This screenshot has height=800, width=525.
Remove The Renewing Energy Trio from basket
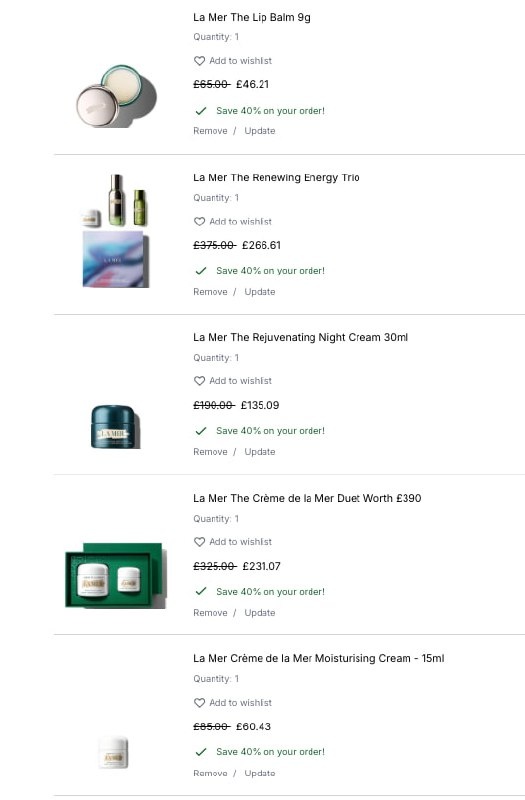pyautogui.click(x=210, y=292)
